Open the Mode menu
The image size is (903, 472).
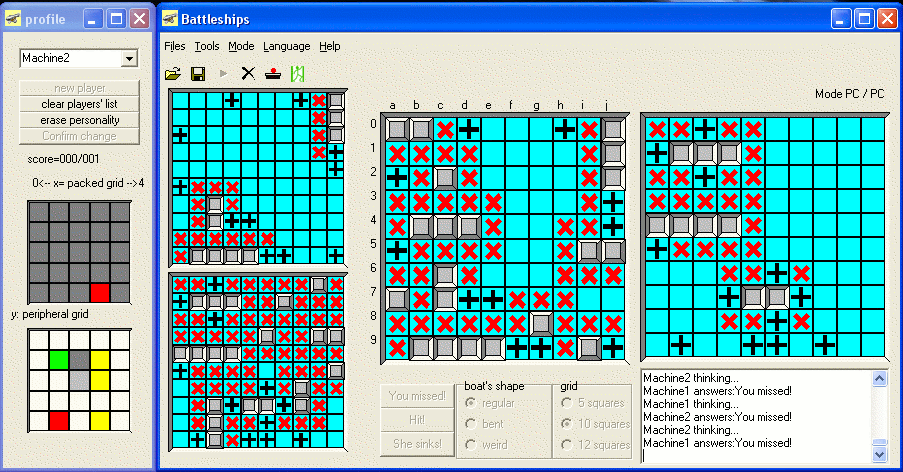point(240,46)
